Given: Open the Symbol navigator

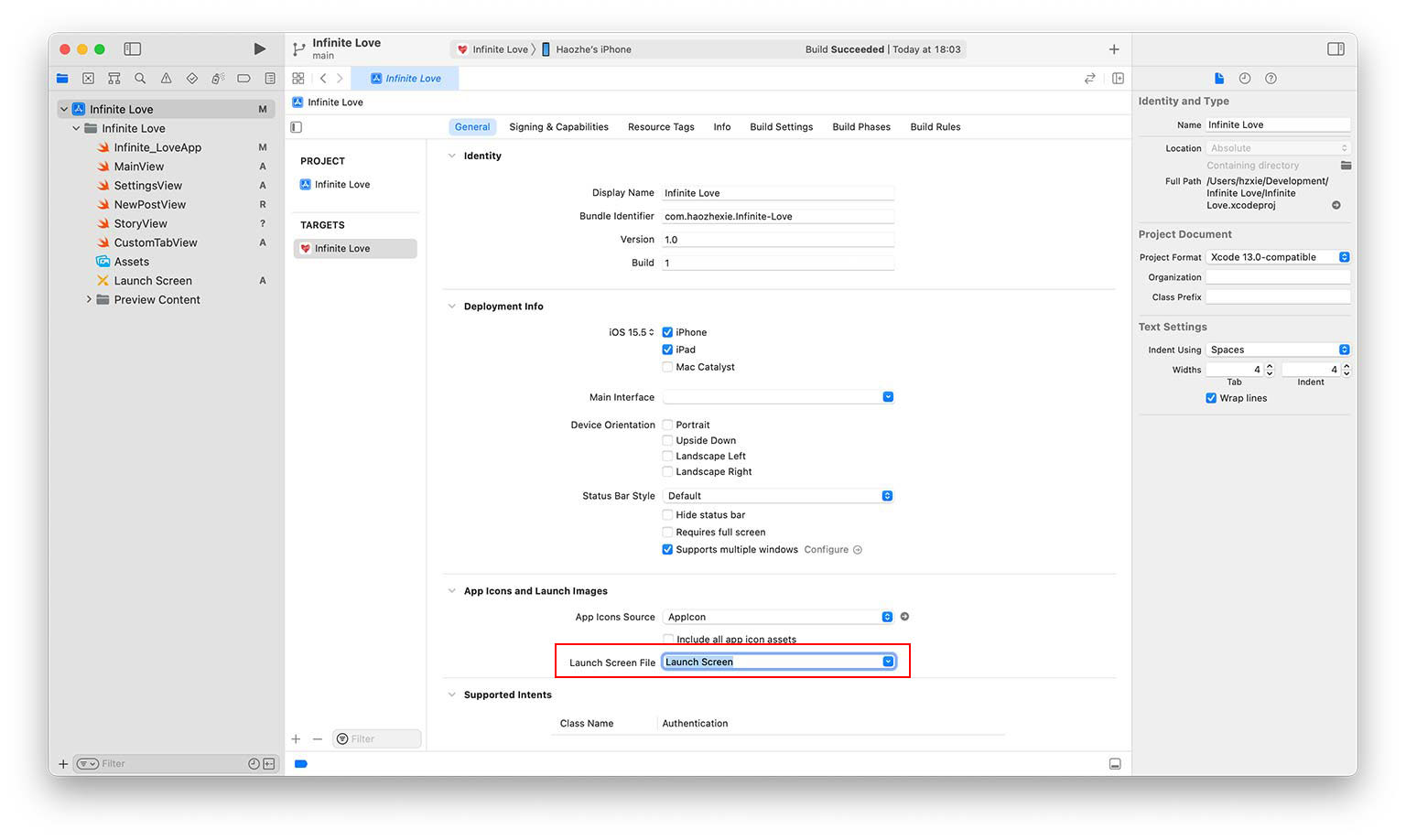Looking at the screenshot, I should pos(114,79).
